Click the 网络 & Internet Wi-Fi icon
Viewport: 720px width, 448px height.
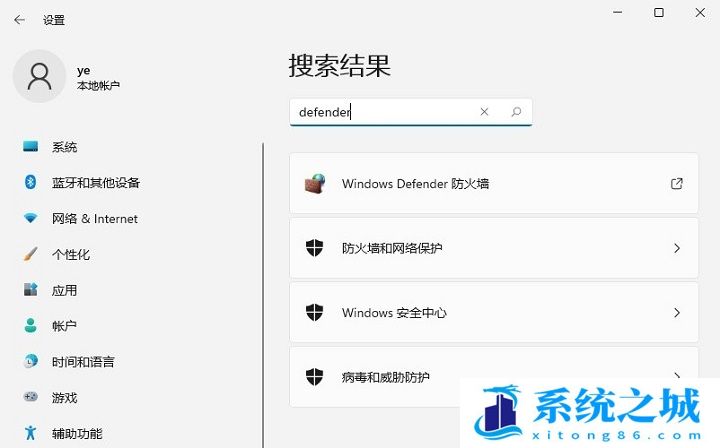31,219
